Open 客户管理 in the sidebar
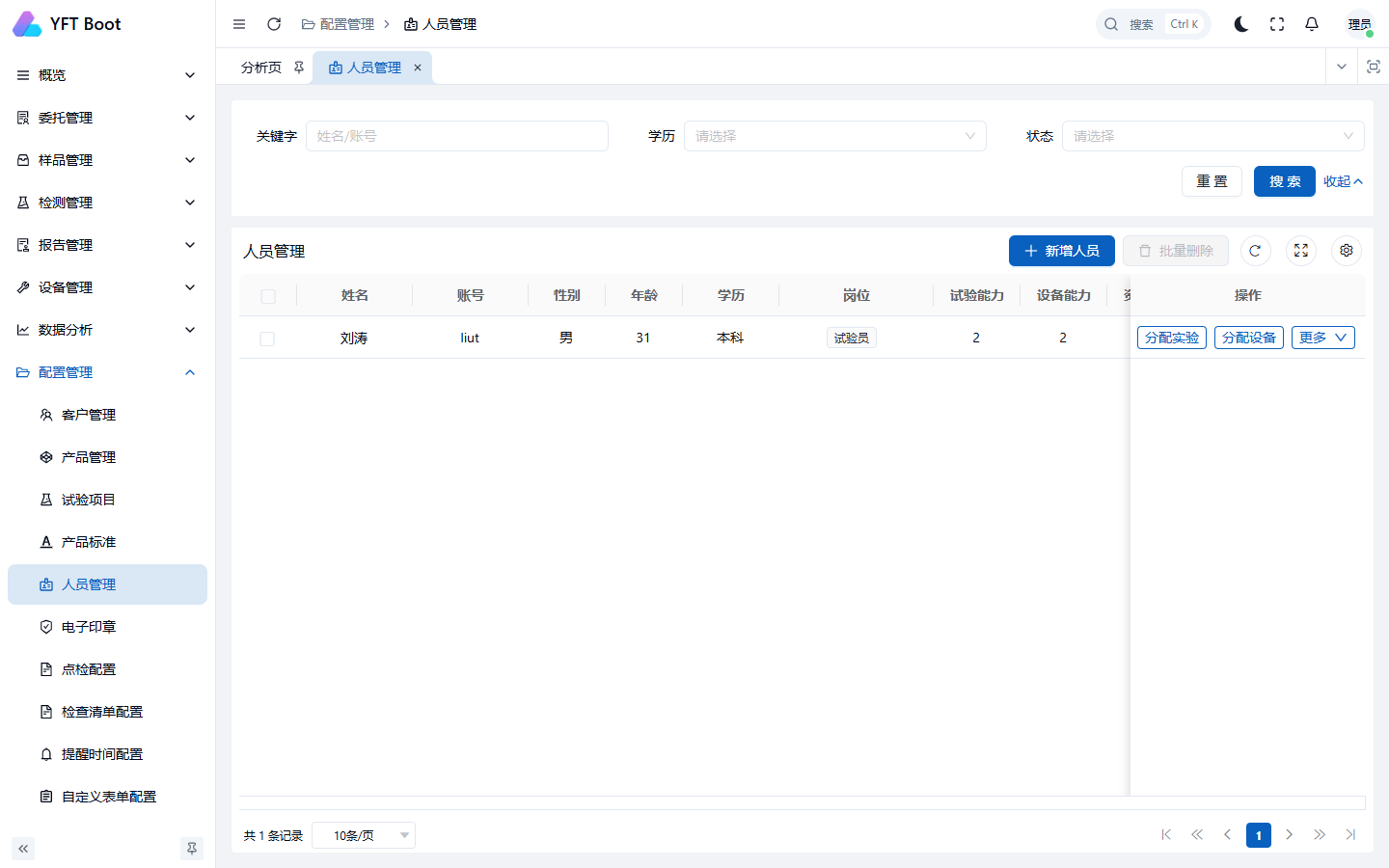Screen dimensions: 1389x868 pyautogui.click(x=106, y=415)
